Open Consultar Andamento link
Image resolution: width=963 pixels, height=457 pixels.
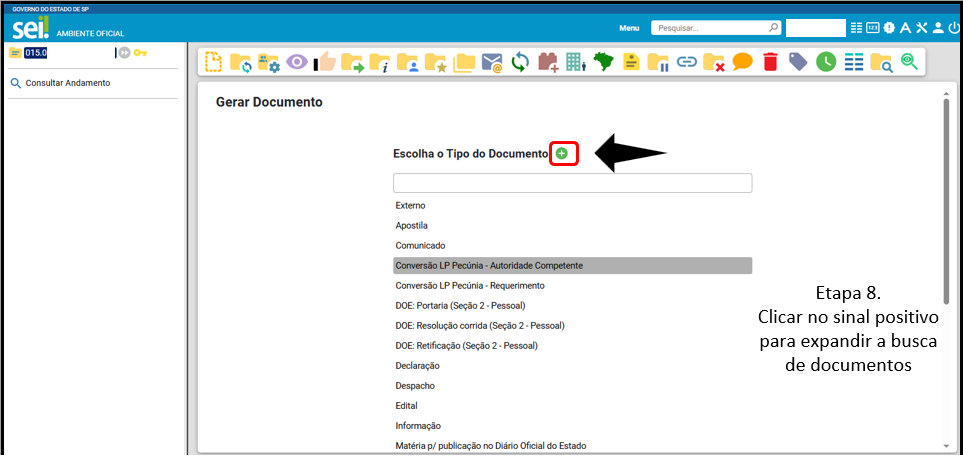click(67, 83)
